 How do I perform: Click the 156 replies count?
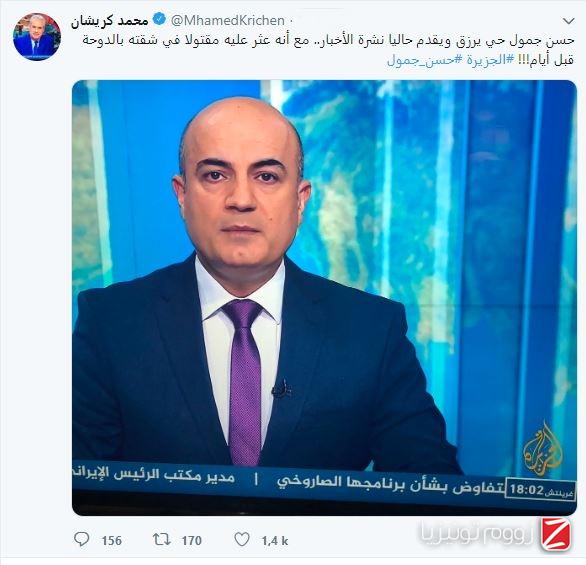pos(112,541)
